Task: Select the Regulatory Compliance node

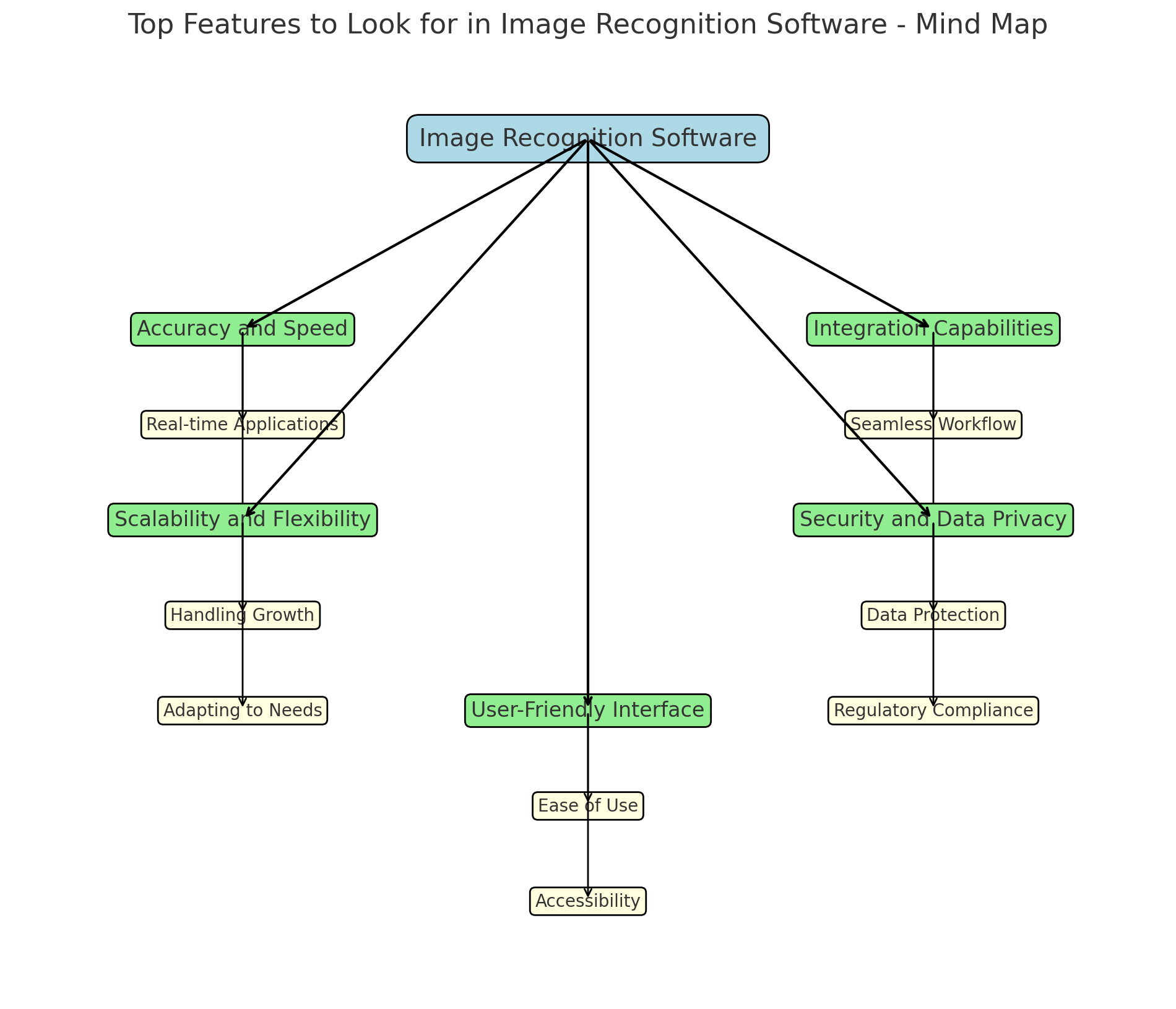Action: [933, 710]
